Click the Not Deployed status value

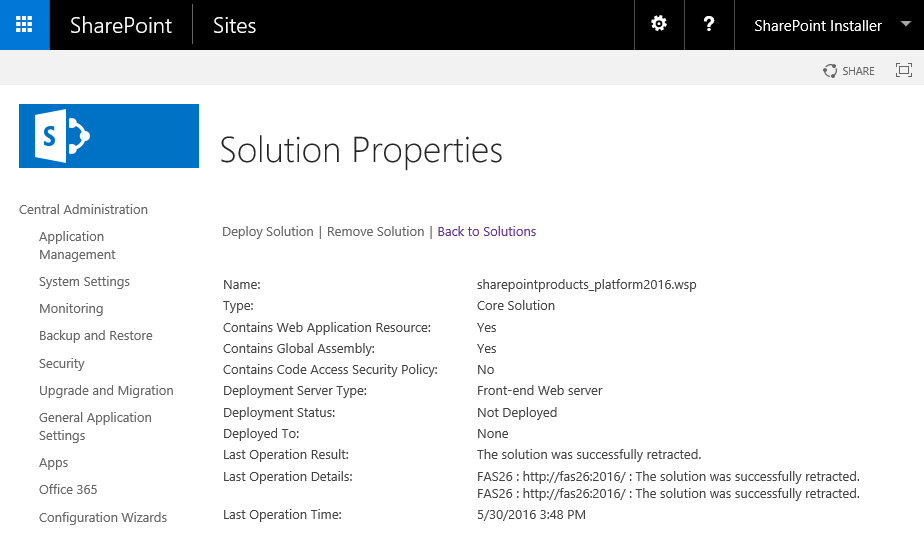click(x=517, y=412)
